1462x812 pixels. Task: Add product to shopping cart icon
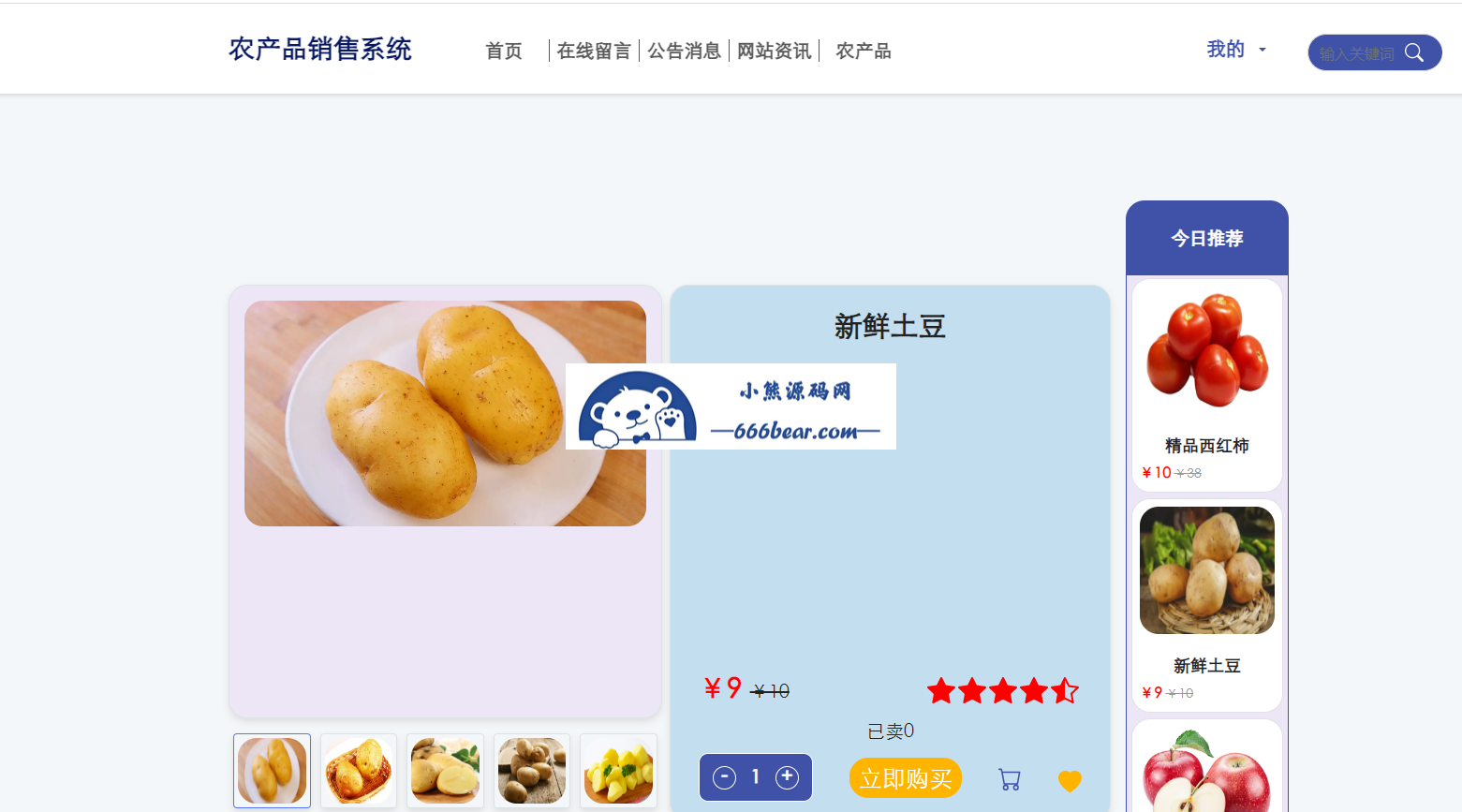click(1010, 779)
